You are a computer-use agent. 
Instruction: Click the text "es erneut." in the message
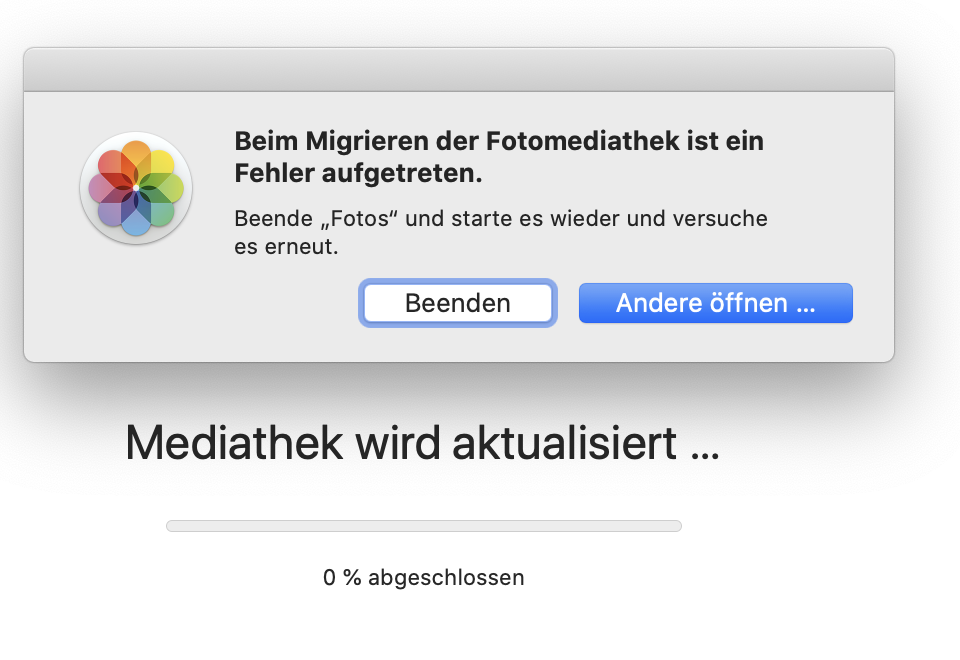(x=286, y=247)
